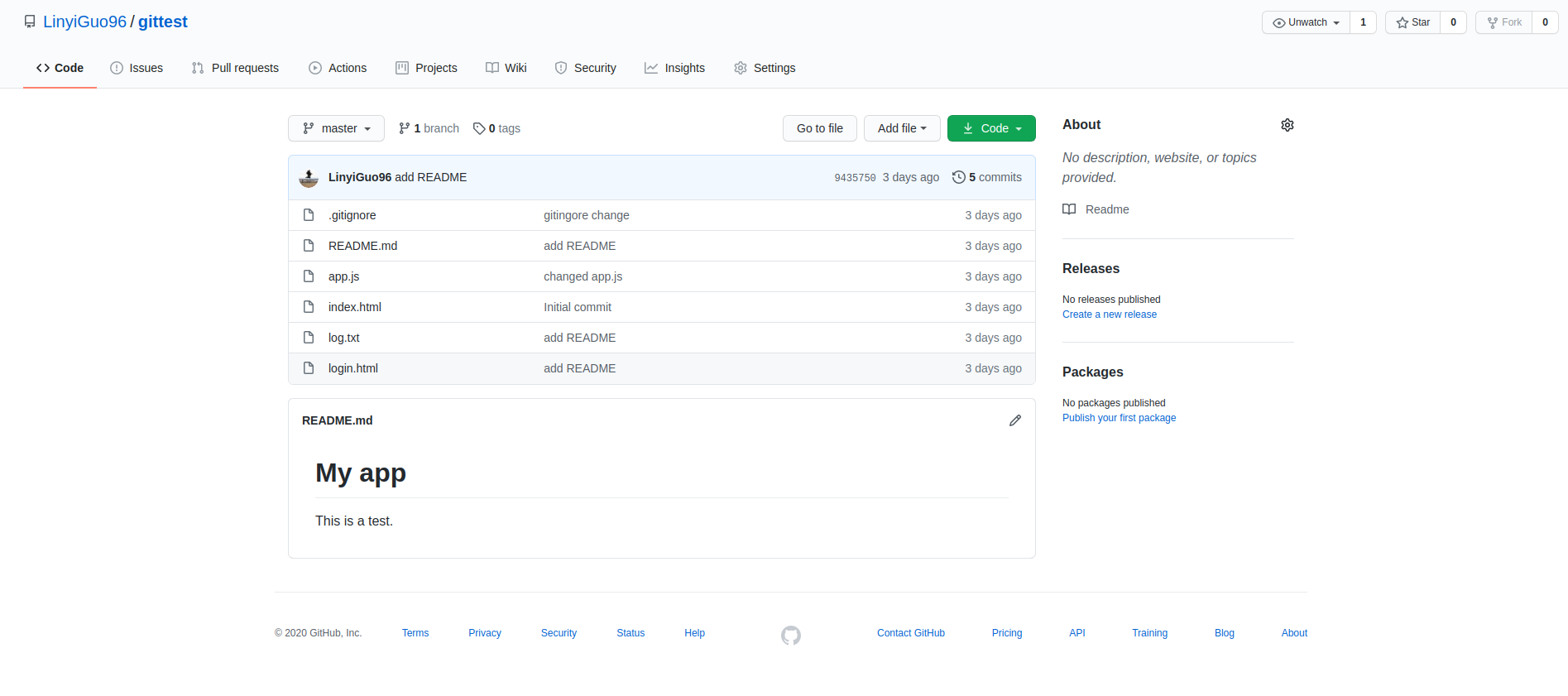
Task: Open commit hash 9435750
Action: coord(855,178)
